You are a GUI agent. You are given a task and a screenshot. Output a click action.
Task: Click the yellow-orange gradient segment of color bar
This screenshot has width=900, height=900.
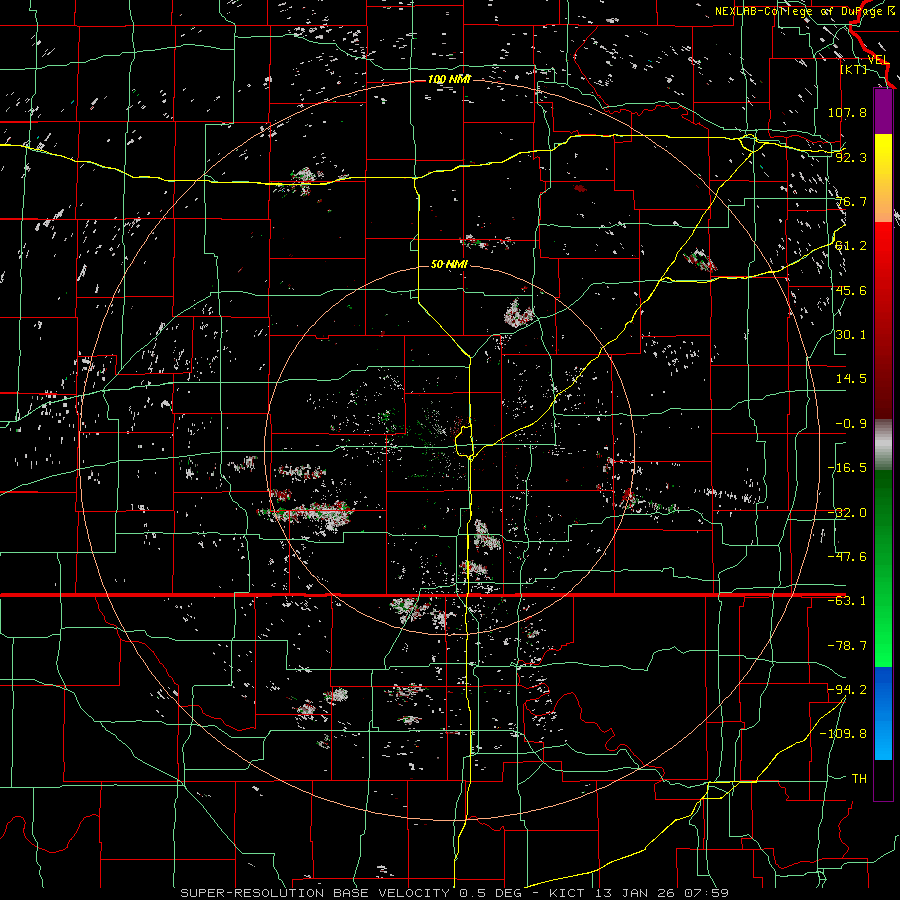(x=883, y=178)
